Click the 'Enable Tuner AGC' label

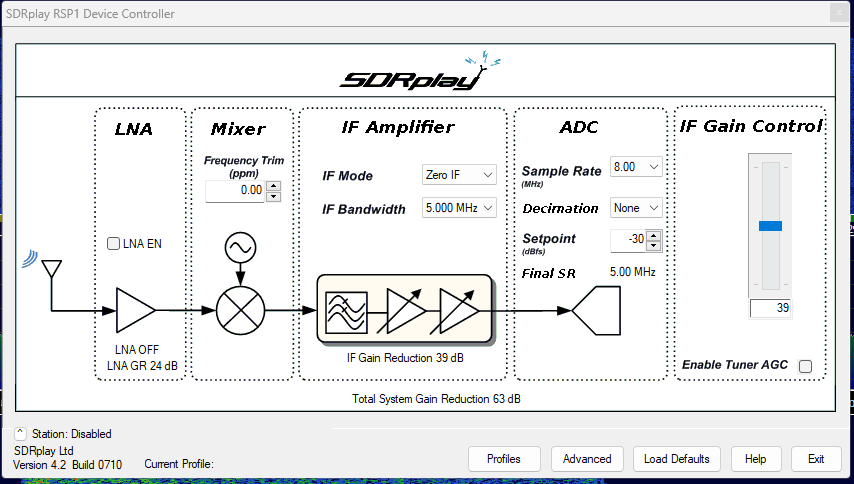[735, 365]
